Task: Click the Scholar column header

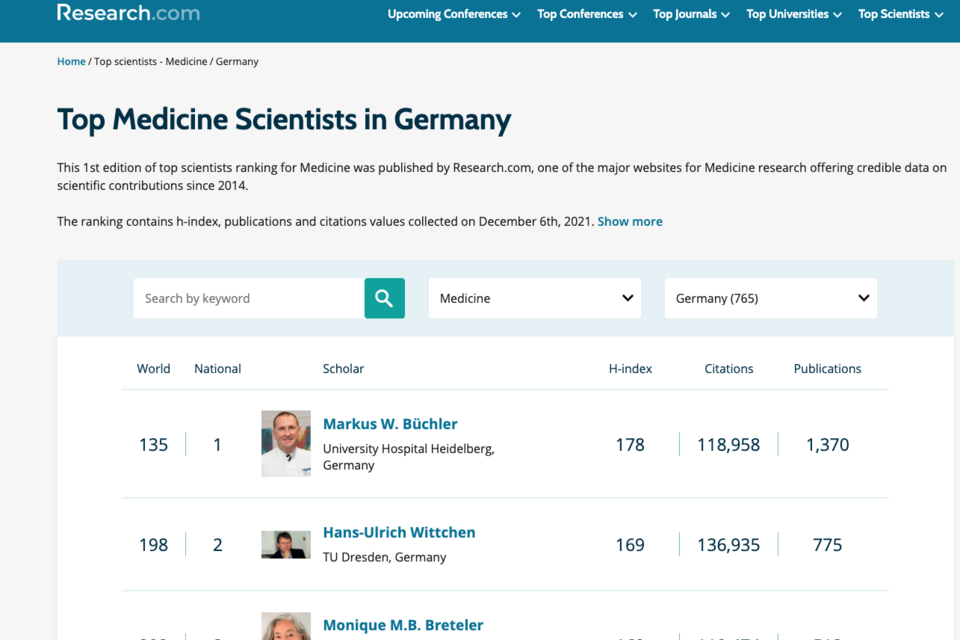Action: pos(343,369)
